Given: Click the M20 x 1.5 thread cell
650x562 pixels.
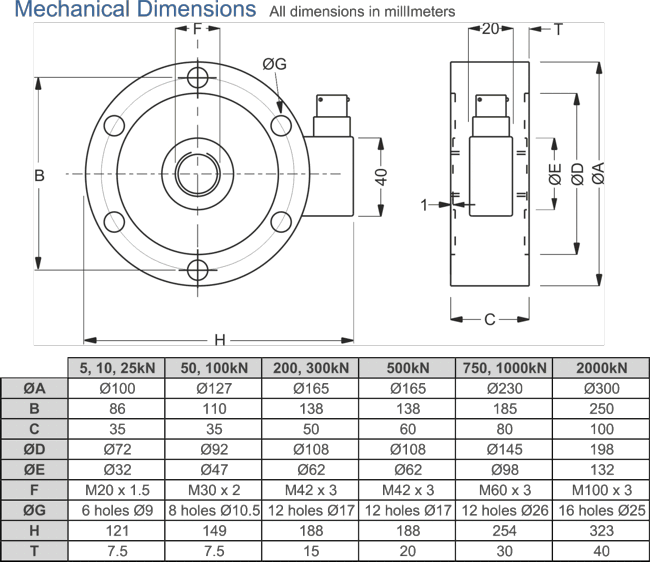Looking at the screenshot, I should pyautogui.click(x=115, y=490).
